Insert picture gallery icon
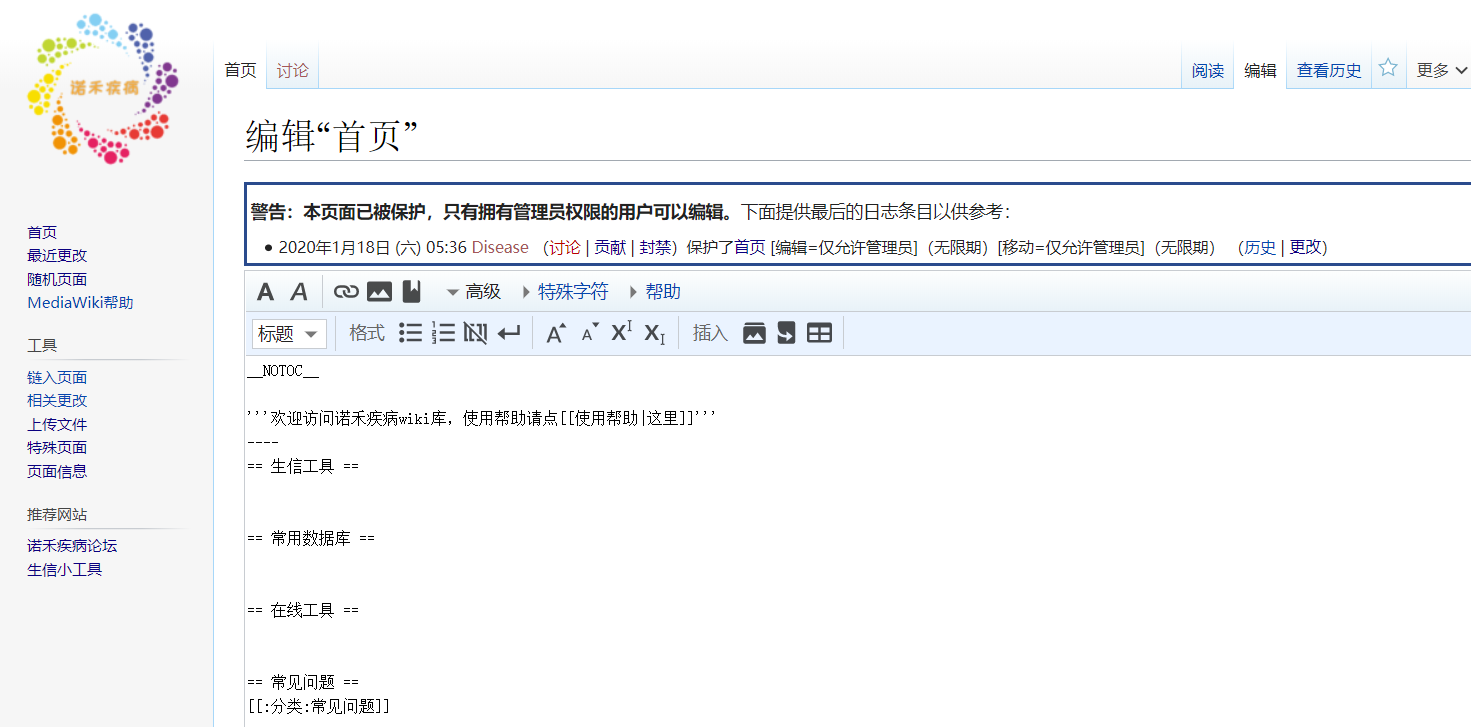The width and height of the screenshot is (1471, 727). 754,333
